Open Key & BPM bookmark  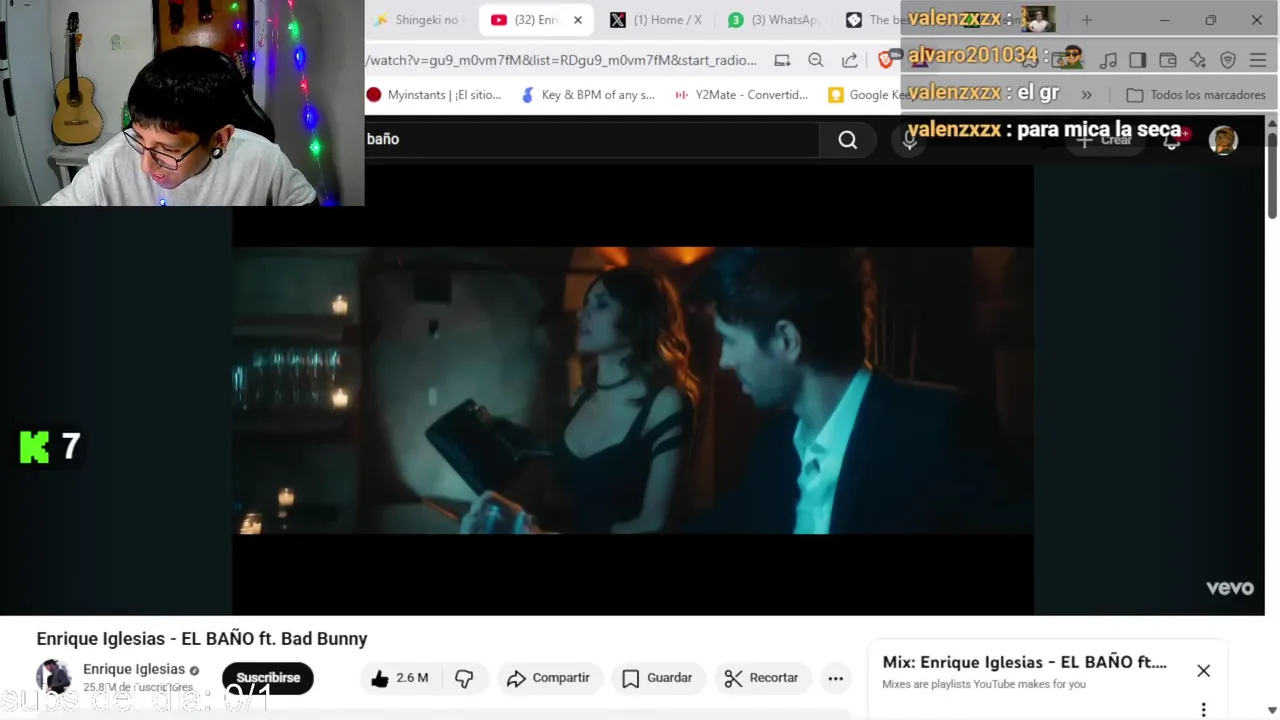coord(588,95)
